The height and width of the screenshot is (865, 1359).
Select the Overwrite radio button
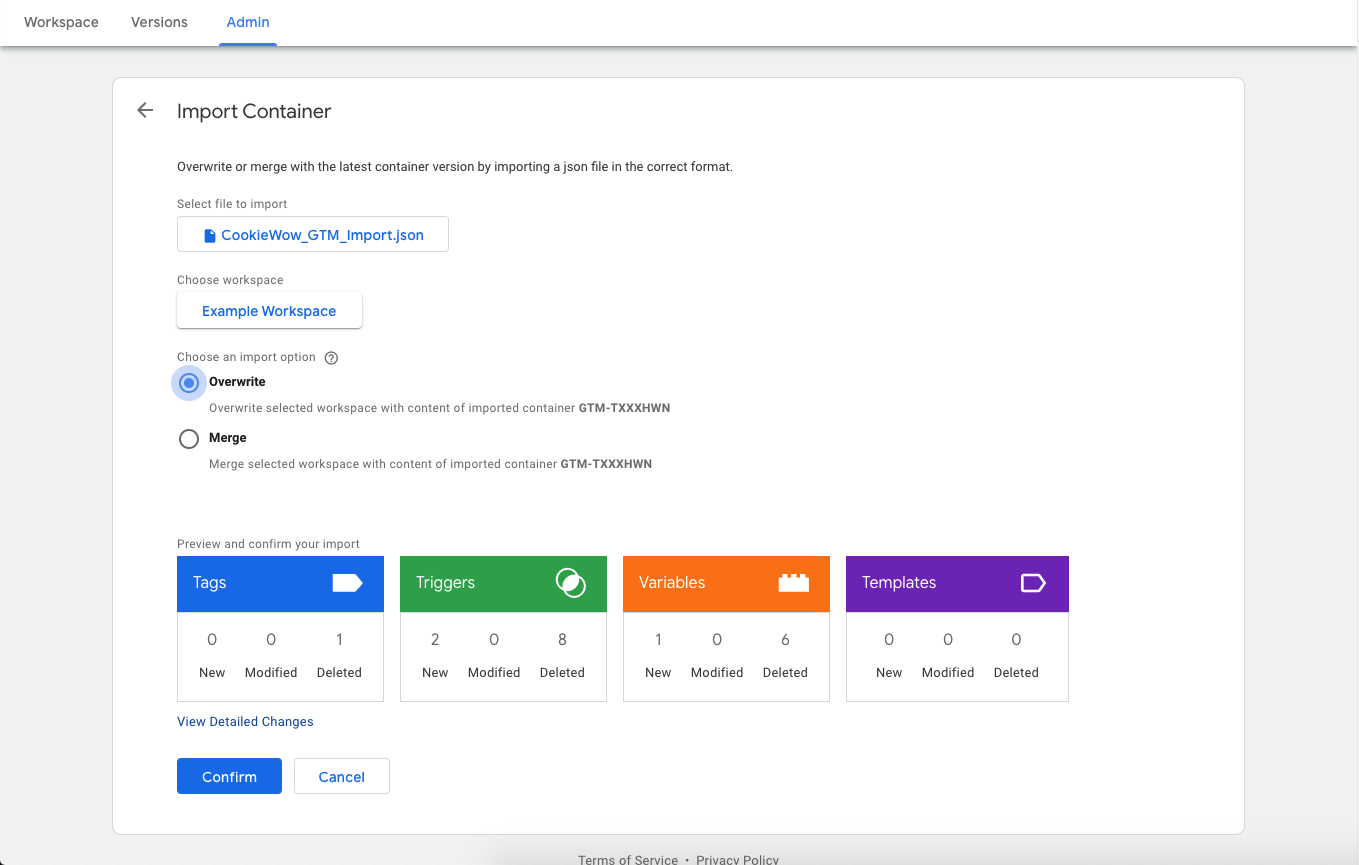pyautogui.click(x=189, y=382)
